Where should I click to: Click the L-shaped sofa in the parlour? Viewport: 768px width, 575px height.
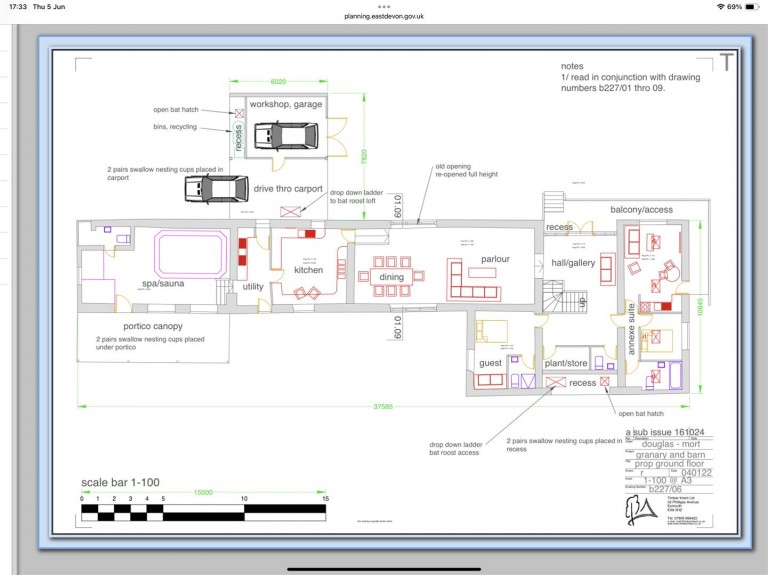(474, 280)
